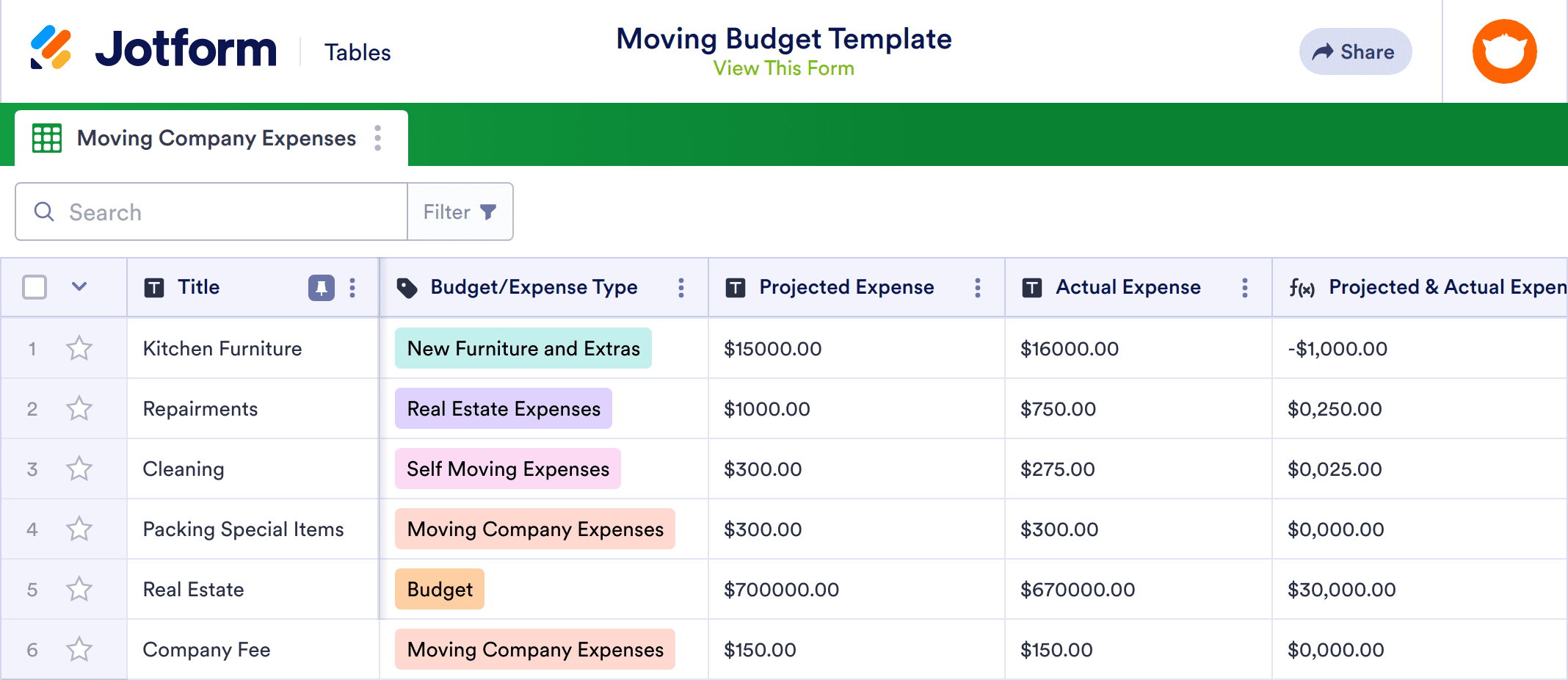The width and height of the screenshot is (1568, 680).
Task: Click the Share button
Action: 1355,51
